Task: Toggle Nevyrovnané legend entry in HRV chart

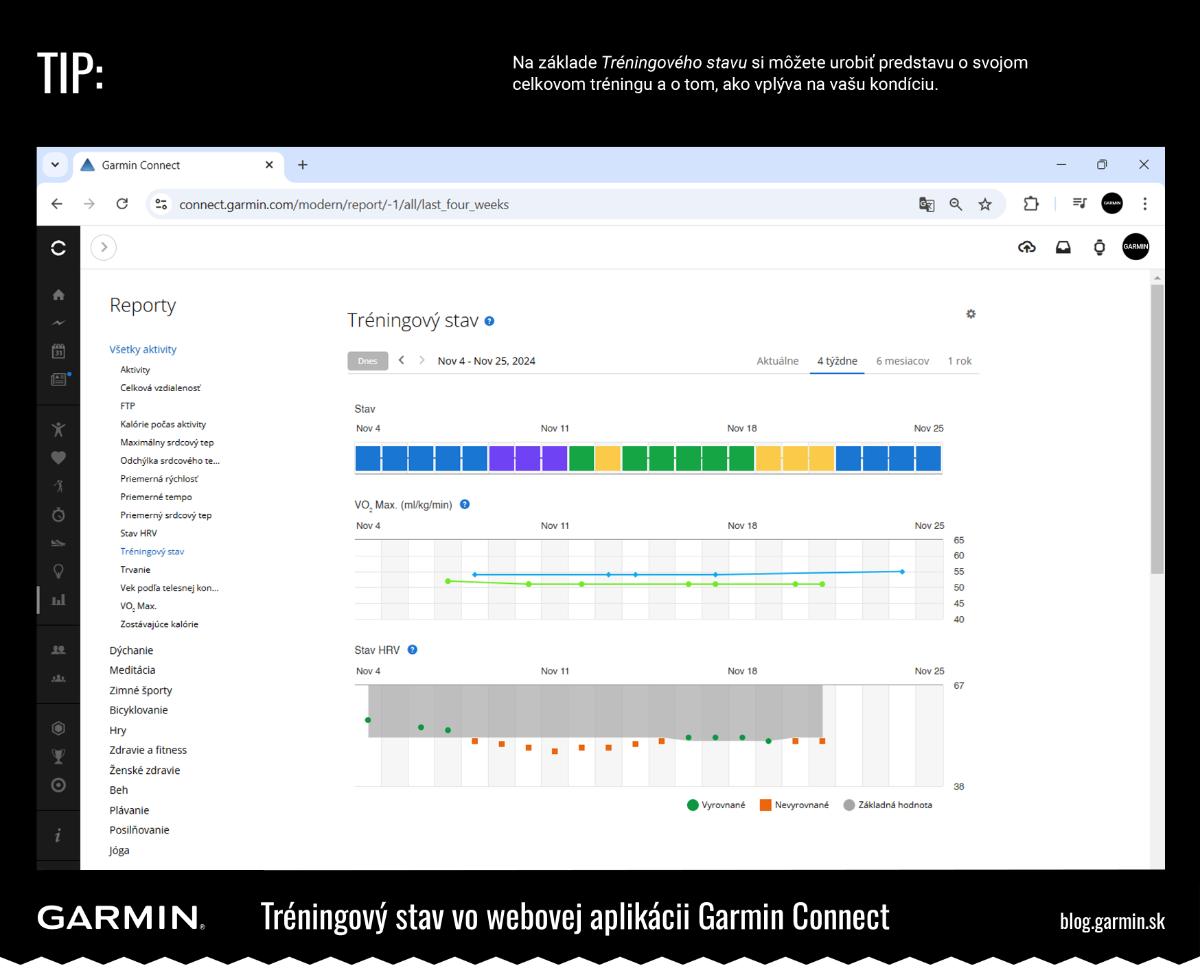Action: [x=794, y=804]
